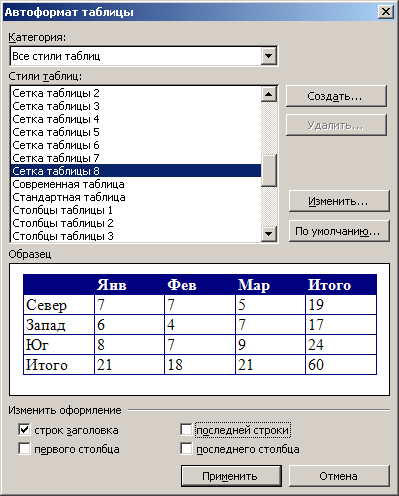Viewport: 399px width, 496px height.
Task: Enable последней строки checkbox
Action: pos(186,429)
